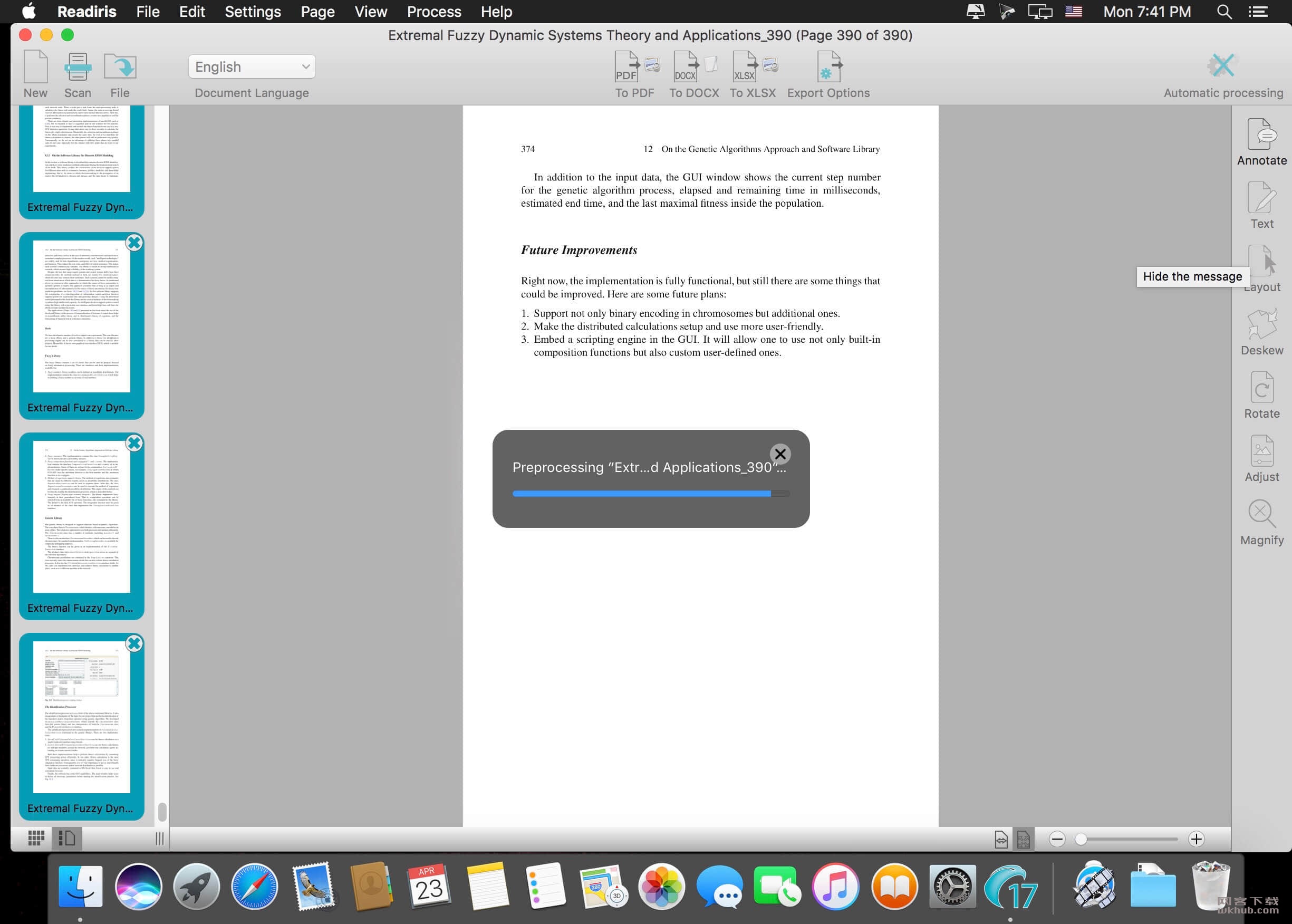Open the Apple menu

(x=28, y=12)
